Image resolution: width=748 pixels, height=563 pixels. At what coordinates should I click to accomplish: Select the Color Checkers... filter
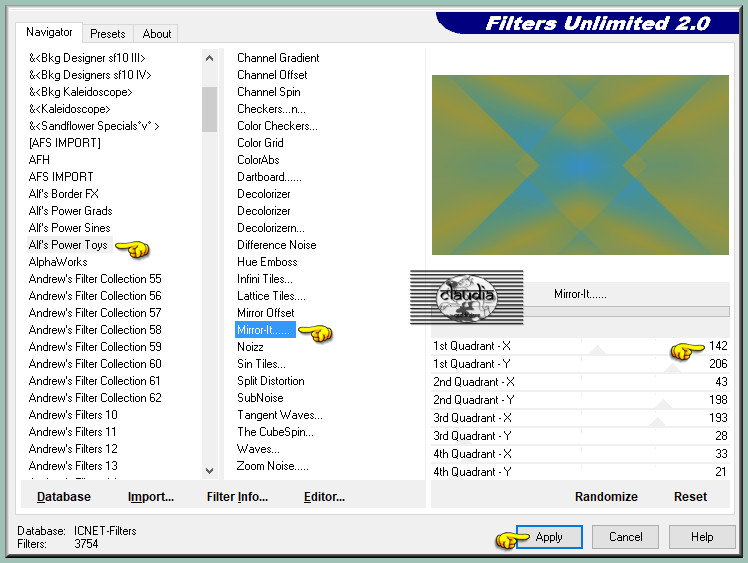pyautogui.click(x=277, y=126)
